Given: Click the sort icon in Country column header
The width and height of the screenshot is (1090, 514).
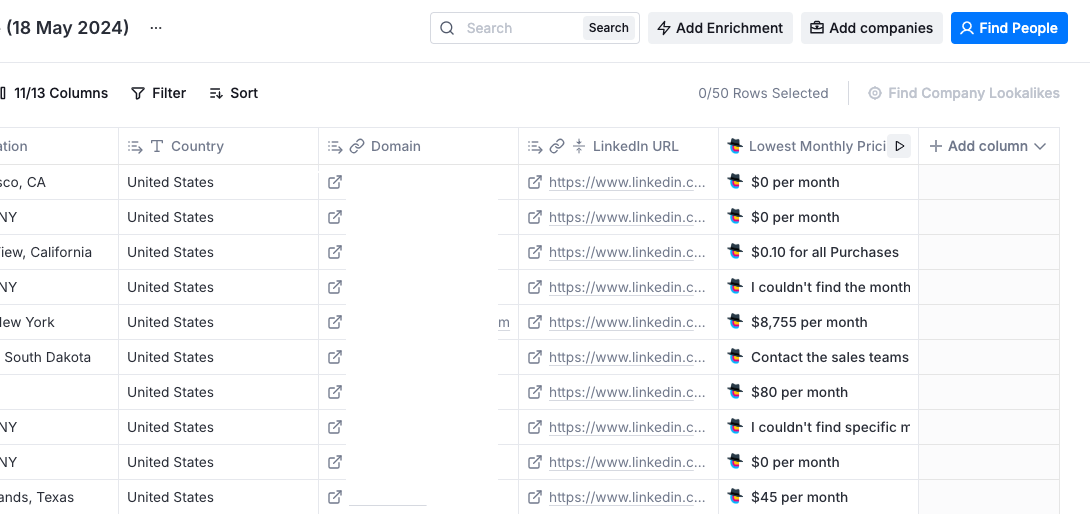Looking at the screenshot, I should click(135, 146).
